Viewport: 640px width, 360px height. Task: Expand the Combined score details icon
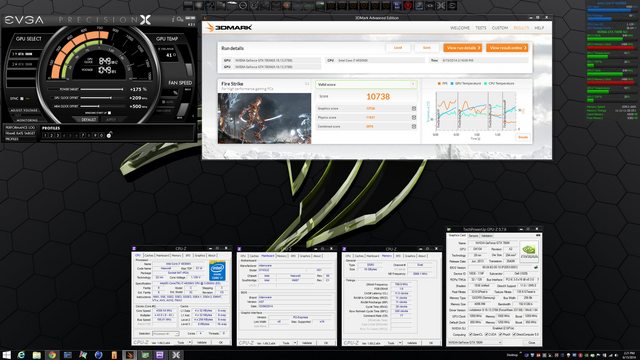[x=413, y=127]
